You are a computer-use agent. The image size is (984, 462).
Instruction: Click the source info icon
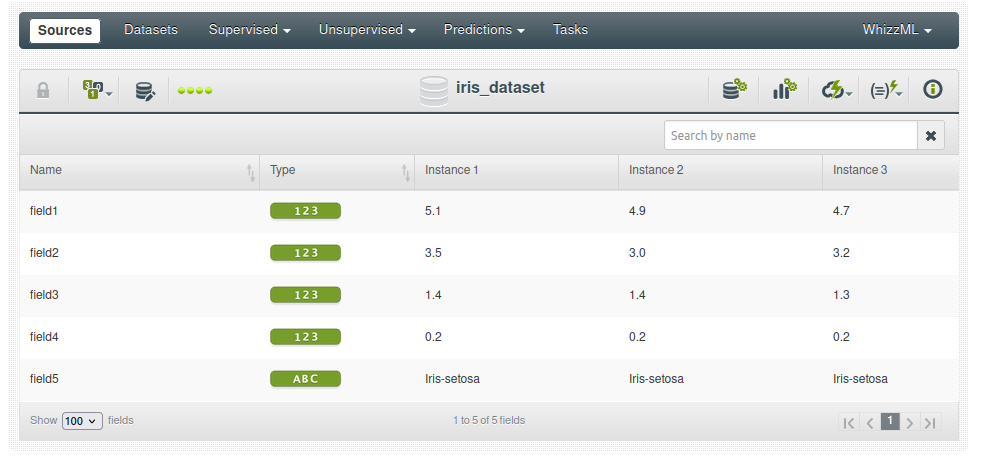coord(933,90)
